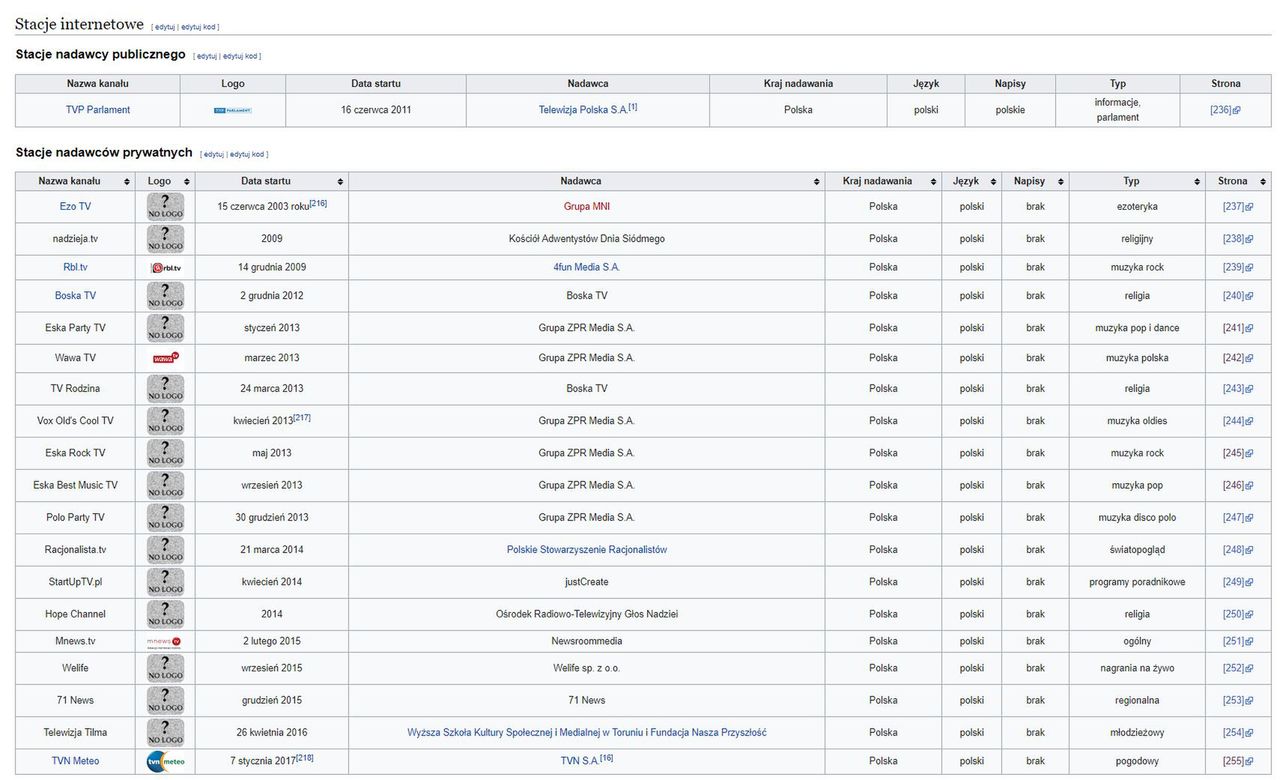
Task: Open the Rbl.tv channel name link
Action: [x=75, y=268]
